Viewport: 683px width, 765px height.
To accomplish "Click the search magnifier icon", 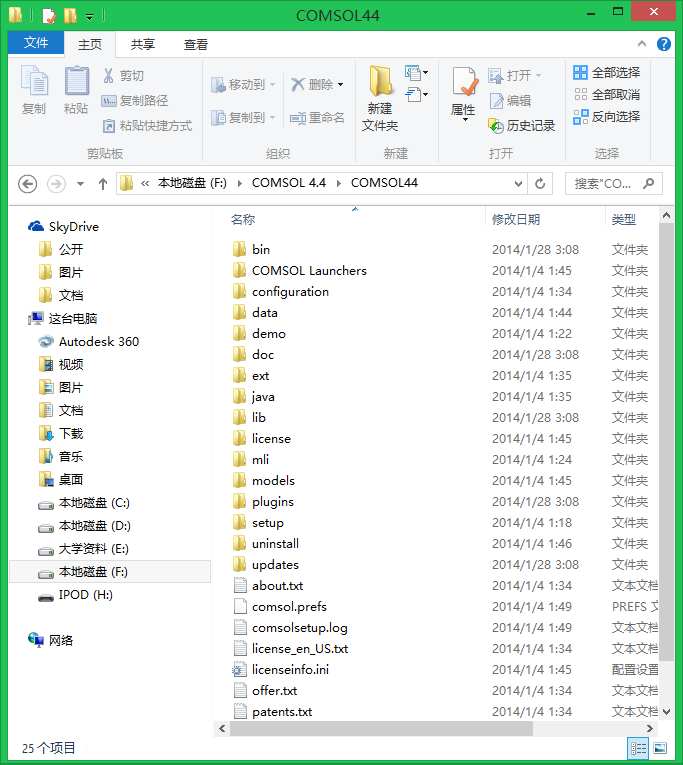I will click(648, 183).
